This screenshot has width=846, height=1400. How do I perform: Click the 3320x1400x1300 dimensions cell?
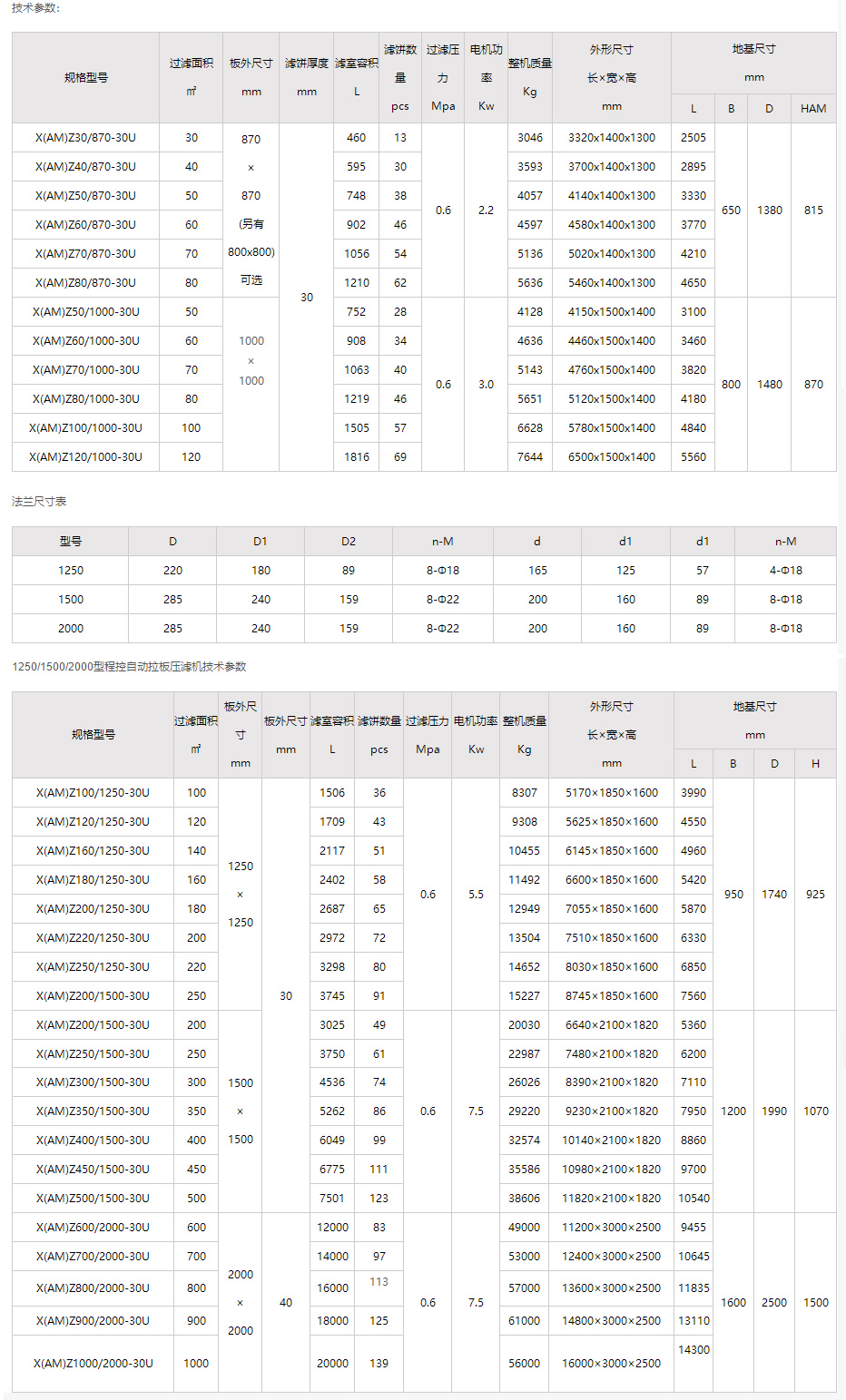(x=611, y=138)
